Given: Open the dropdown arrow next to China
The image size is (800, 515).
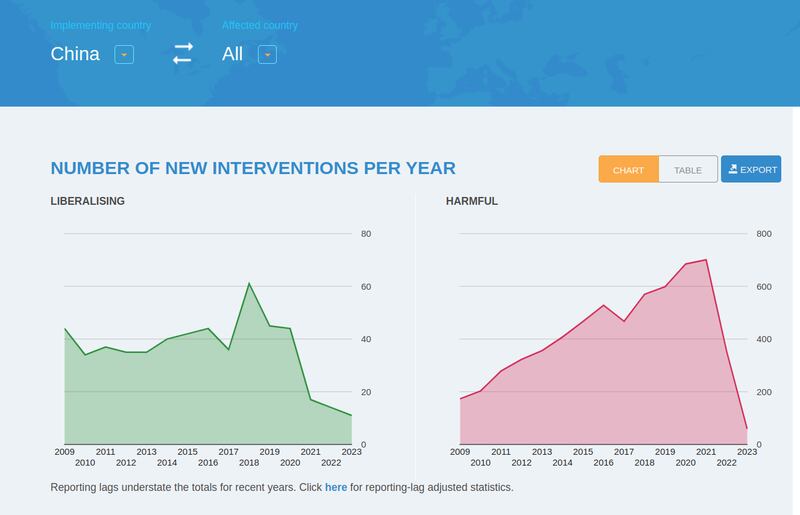Looking at the screenshot, I should pos(123,54).
